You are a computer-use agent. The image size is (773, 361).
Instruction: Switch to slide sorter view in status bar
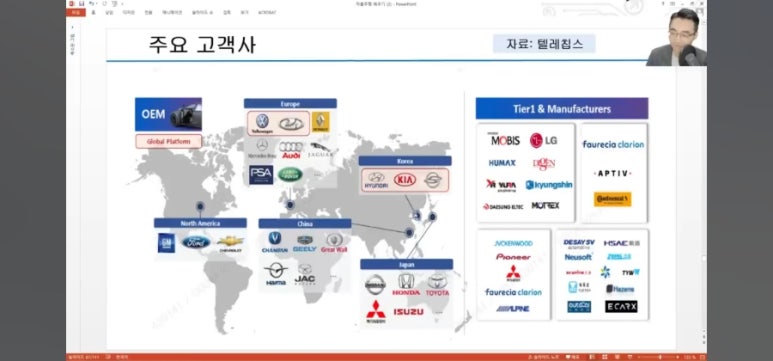(605, 357)
